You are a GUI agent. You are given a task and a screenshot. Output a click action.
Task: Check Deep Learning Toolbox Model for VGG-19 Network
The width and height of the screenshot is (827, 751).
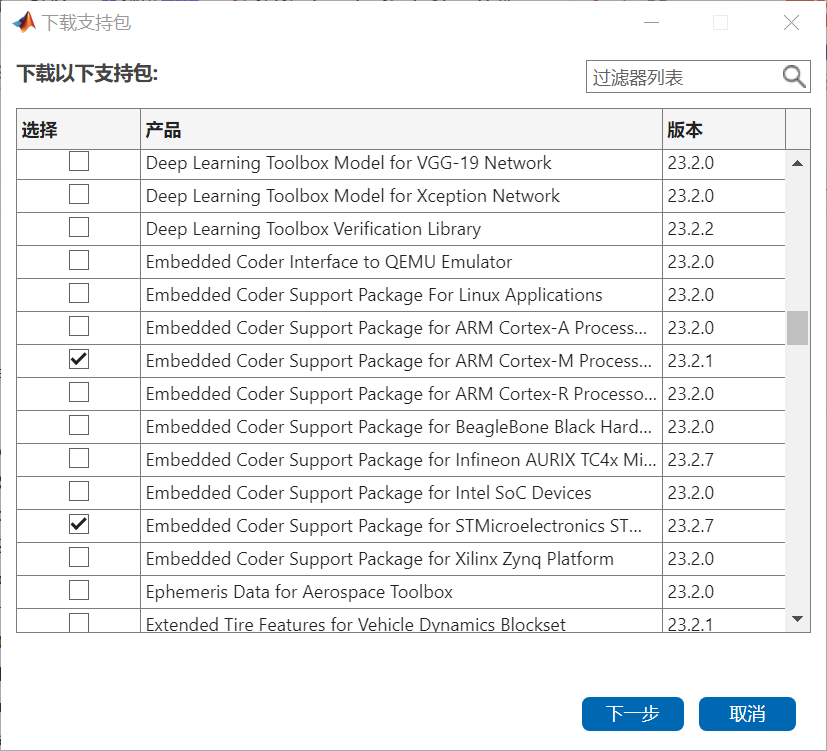pos(79,161)
